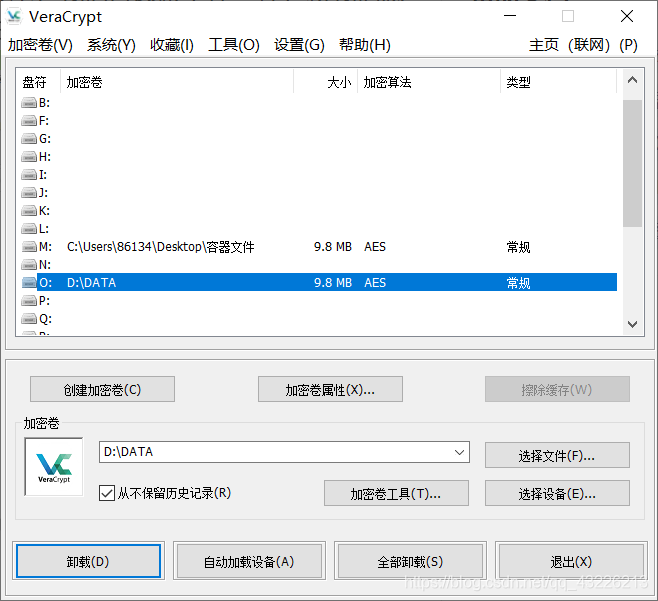Click the VeraCrypt title bar logo
This screenshot has height=601, width=658.
point(14,16)
